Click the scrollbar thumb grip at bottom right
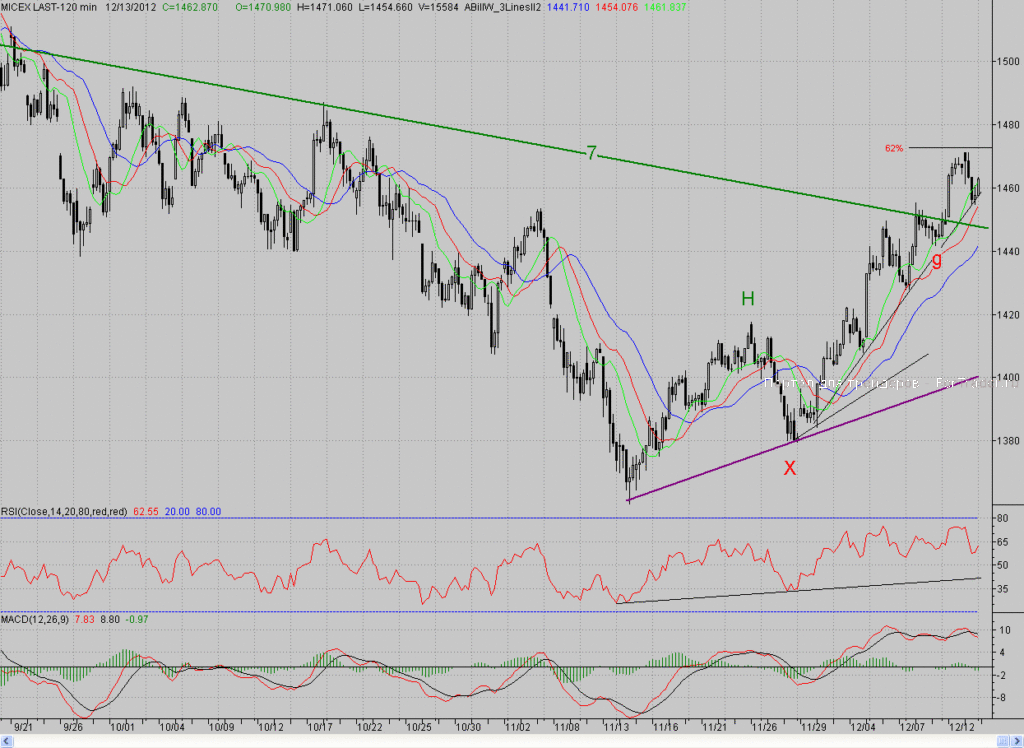 1003,741
